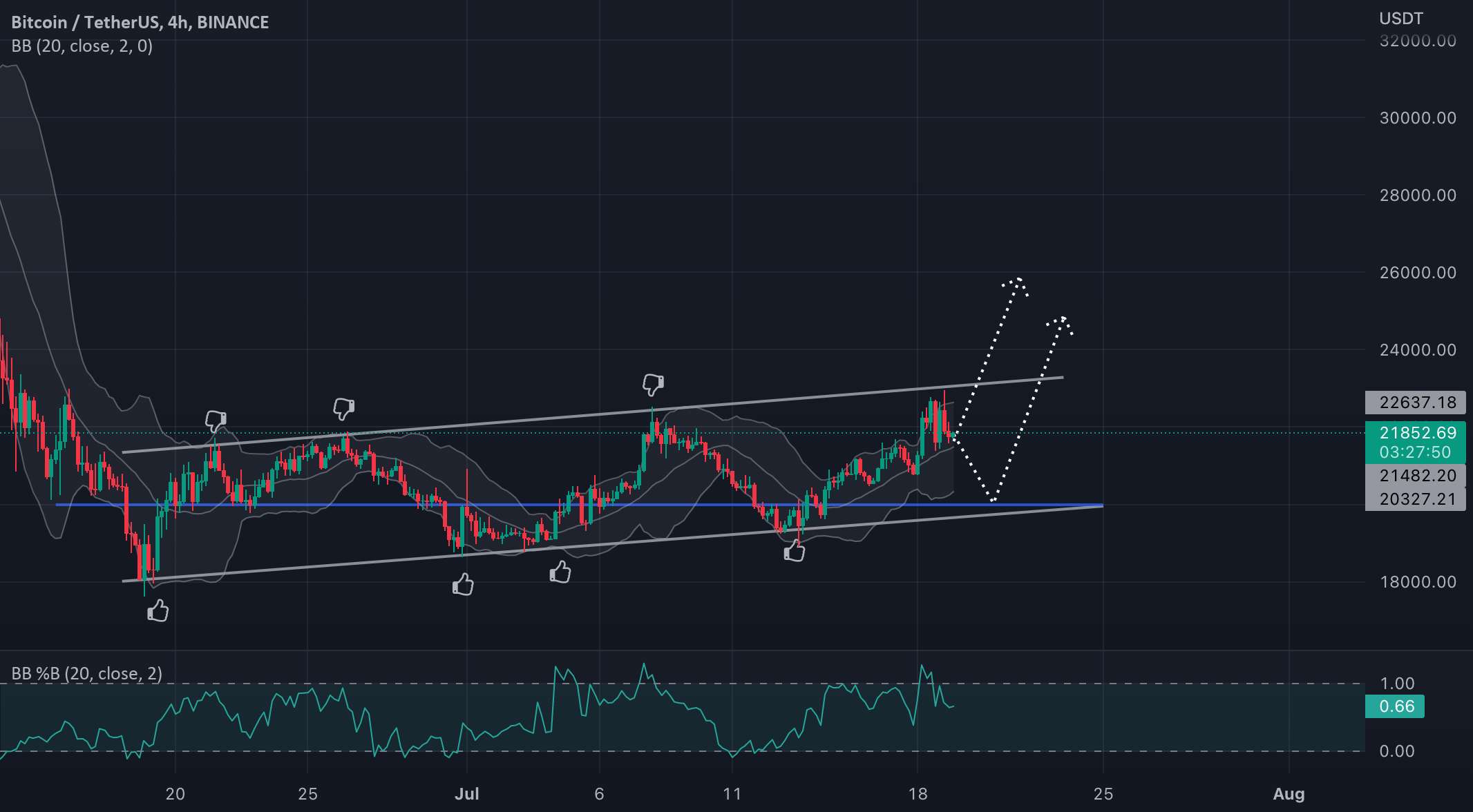Click the 26000.00 price axis label
This screenshot has height=812, width=1473.
point(1418,273)
